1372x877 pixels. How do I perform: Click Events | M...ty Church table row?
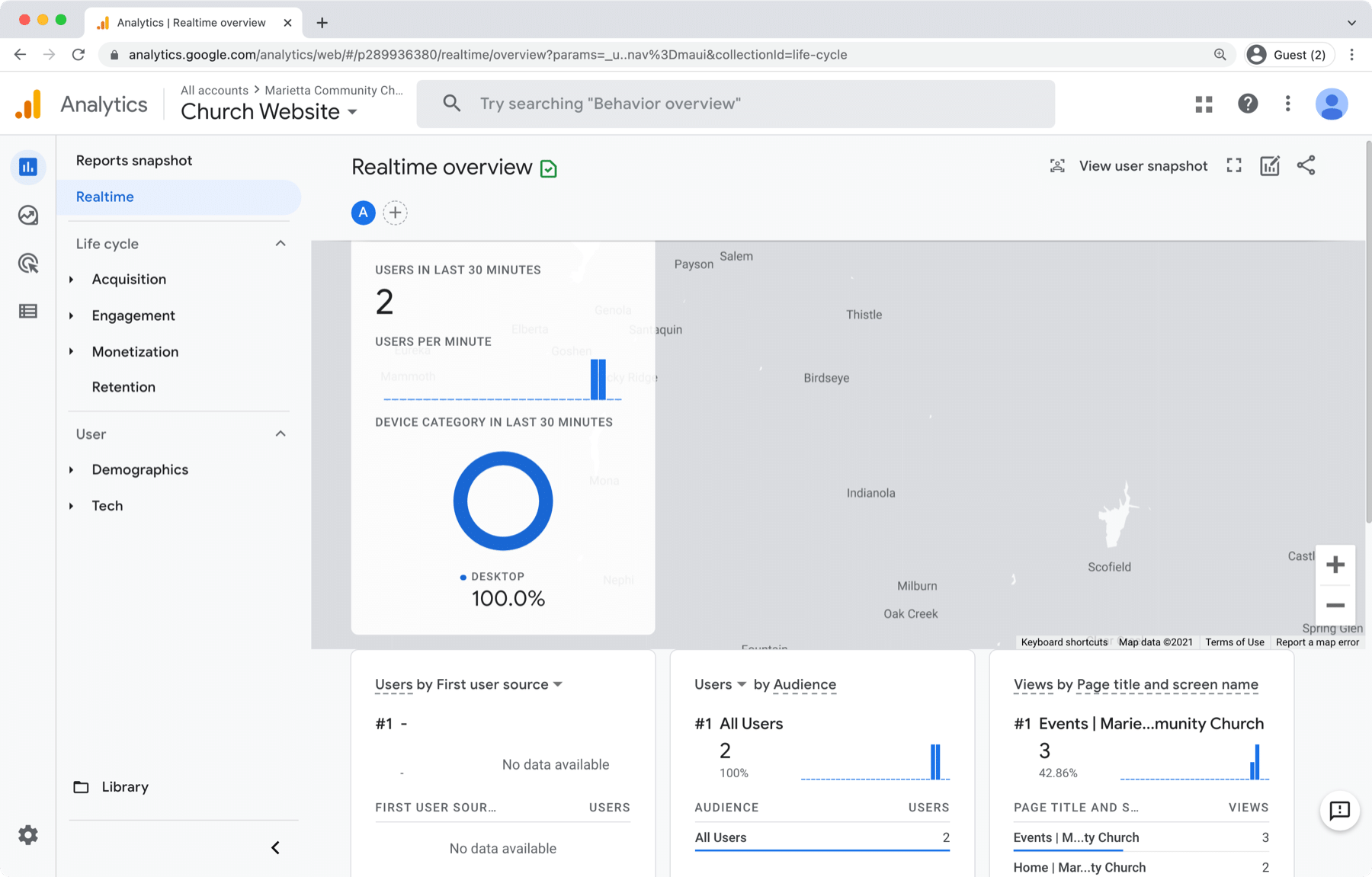point(1141,837)
